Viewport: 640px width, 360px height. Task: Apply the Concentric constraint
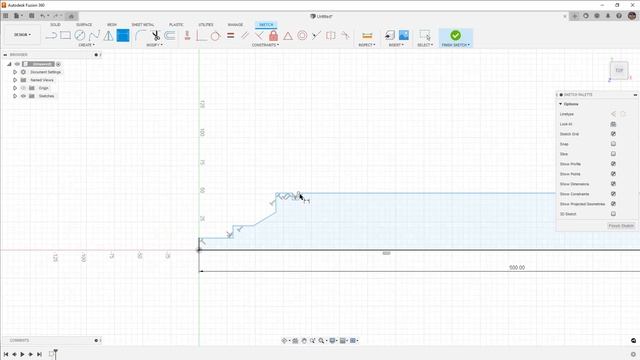click(302, 36)
